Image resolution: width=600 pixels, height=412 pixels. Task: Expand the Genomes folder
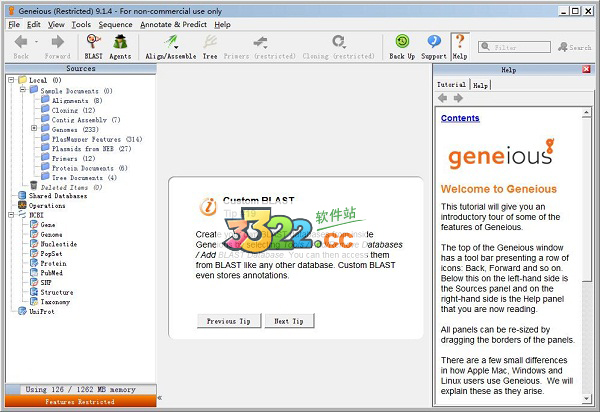[34, 128]
